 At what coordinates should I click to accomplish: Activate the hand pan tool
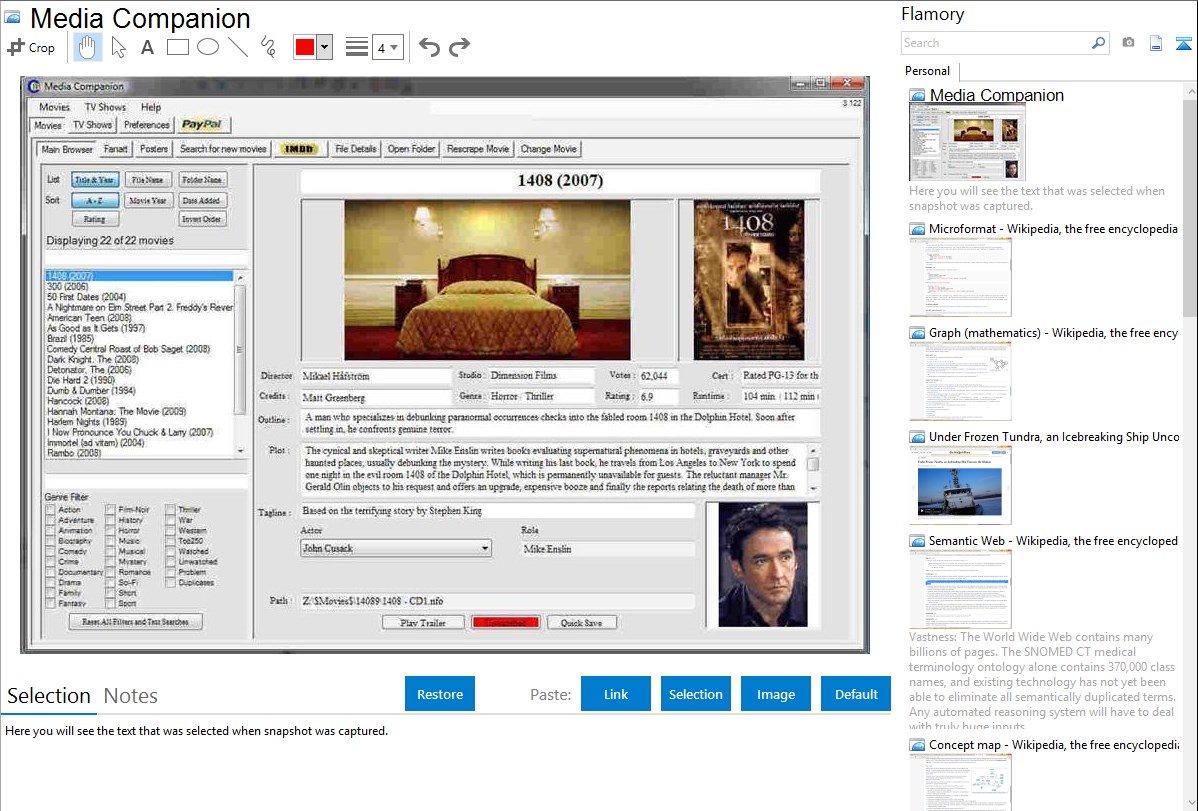click(87, 47)
